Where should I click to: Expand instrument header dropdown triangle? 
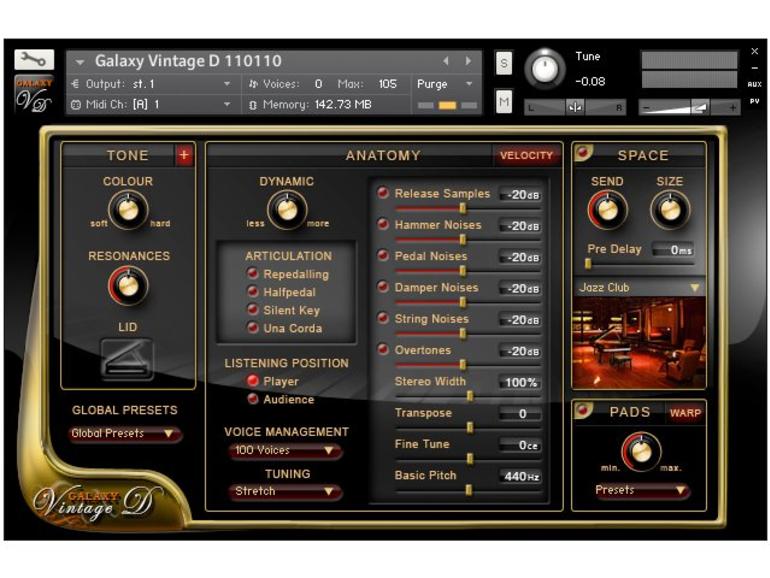[80, 62]
